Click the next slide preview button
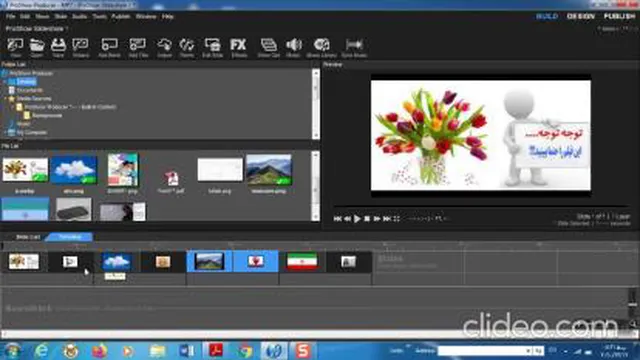Screen dimensions: 640x360 (377, 219)
